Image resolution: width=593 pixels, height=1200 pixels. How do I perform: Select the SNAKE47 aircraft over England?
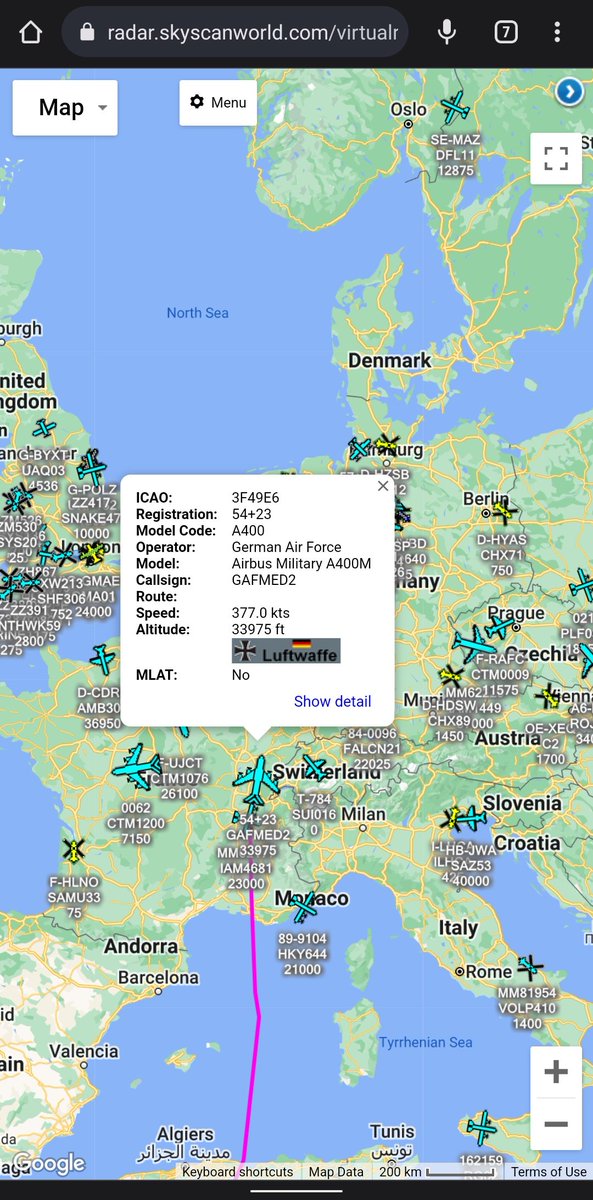[x=91, y=467]
